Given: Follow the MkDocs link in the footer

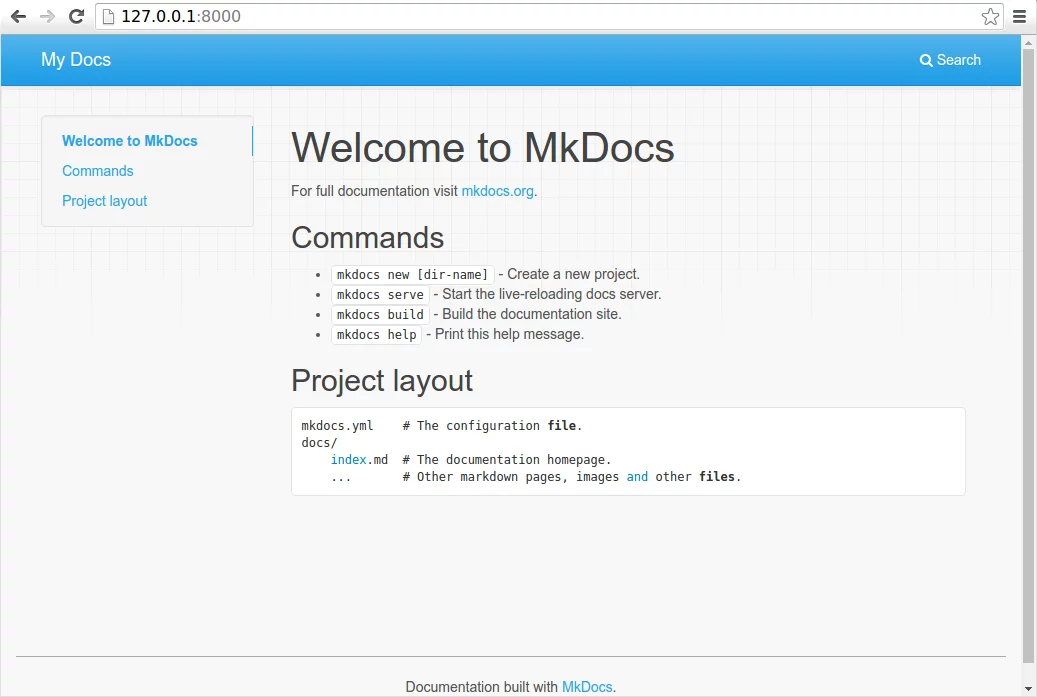Looking at the screenshot, I should (587, 687).
